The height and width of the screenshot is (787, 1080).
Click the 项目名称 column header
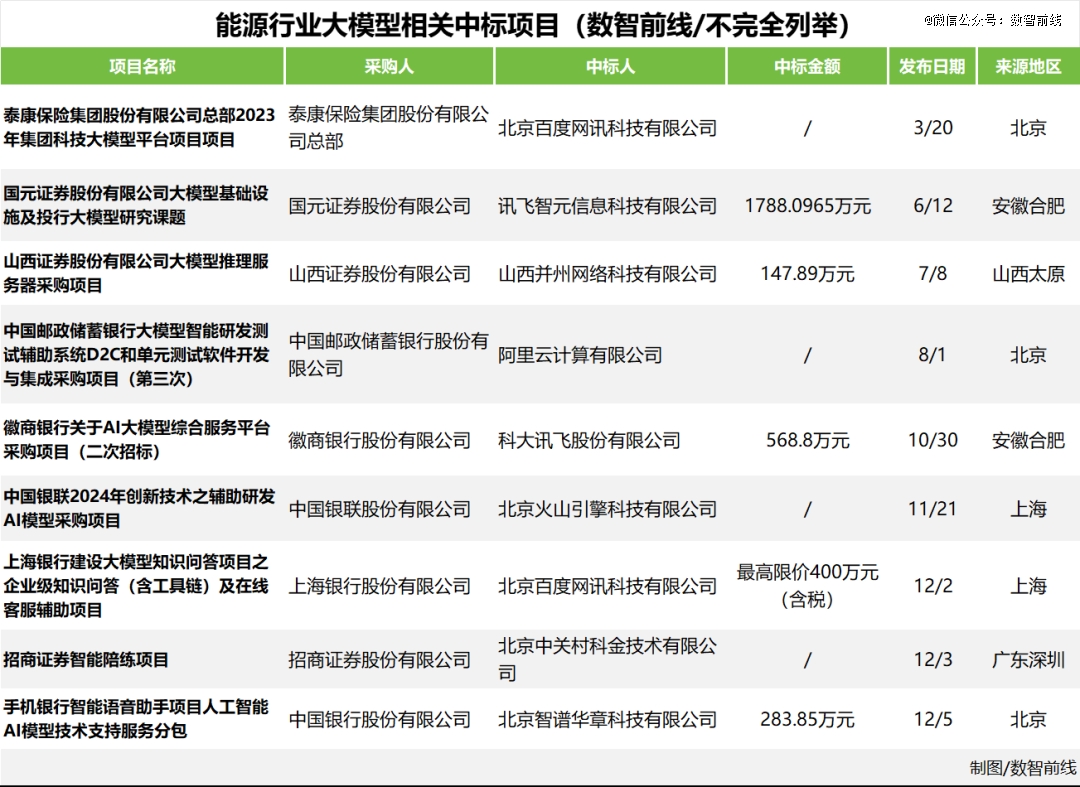(x=142, y=67)
